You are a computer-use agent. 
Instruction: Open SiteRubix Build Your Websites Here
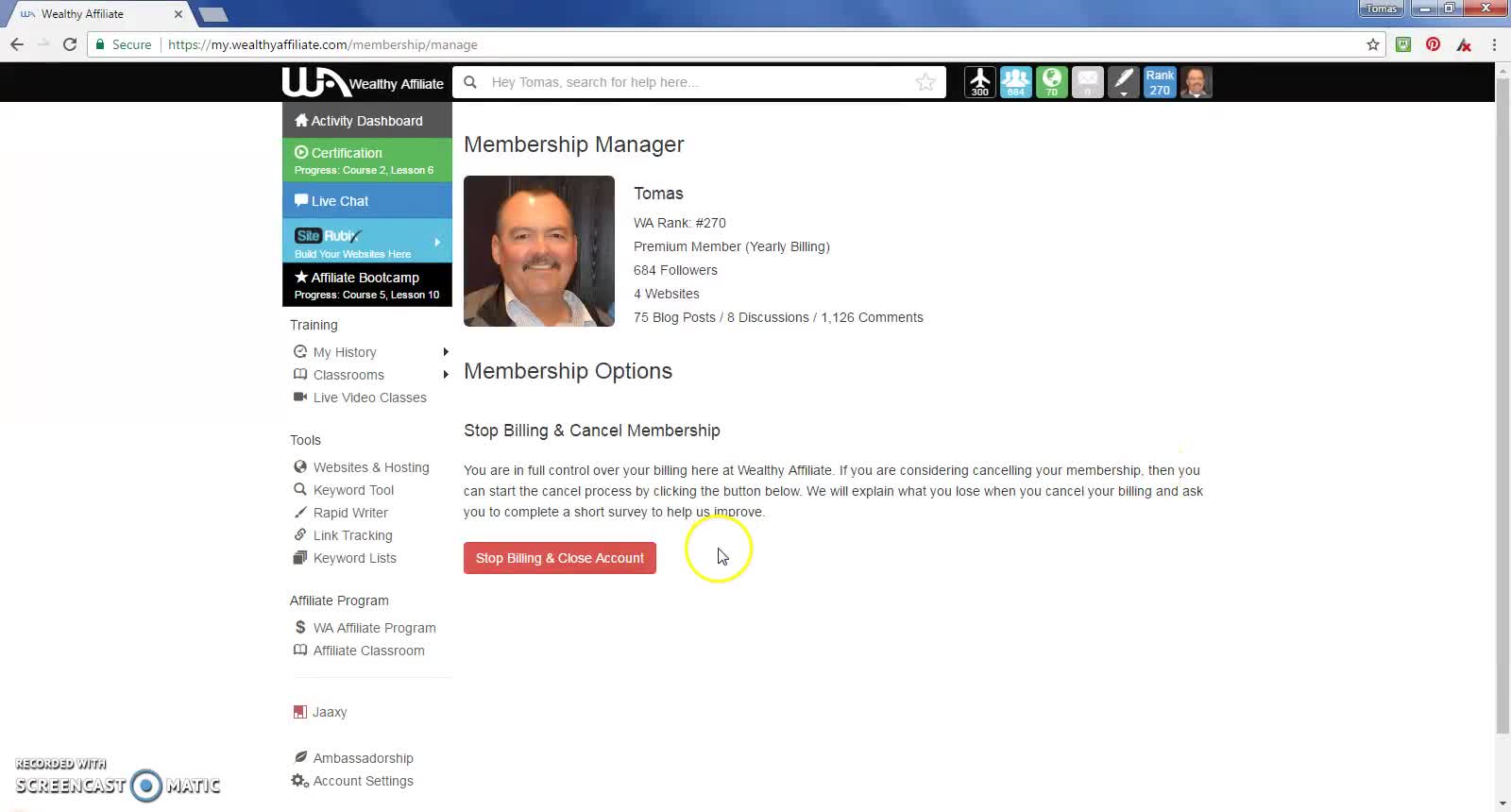tap(367, 242)
